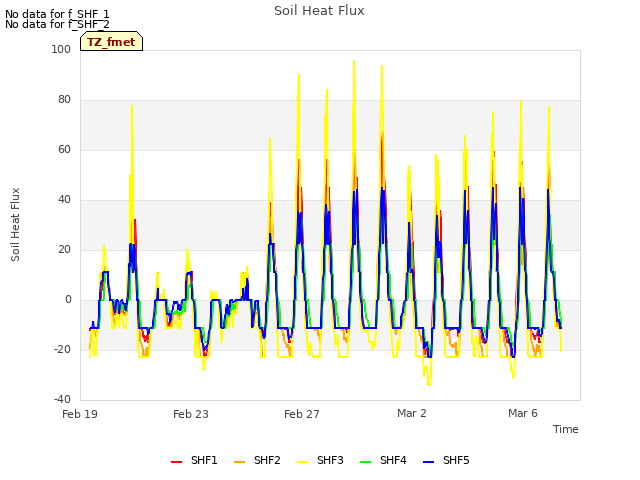Image resolution: width=640 pixels, height=480 pixels.
Task: Select the Soil Heat Flux chart title
Action: pyautogui.click(x=319, y=11)
